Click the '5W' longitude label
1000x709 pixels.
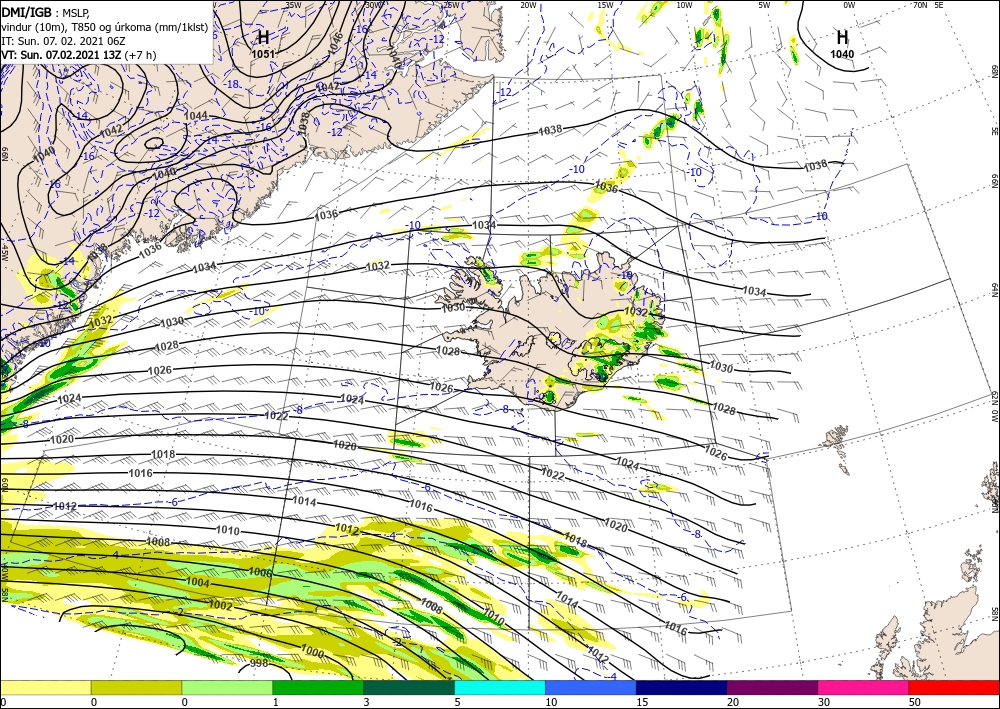[765, 5]
